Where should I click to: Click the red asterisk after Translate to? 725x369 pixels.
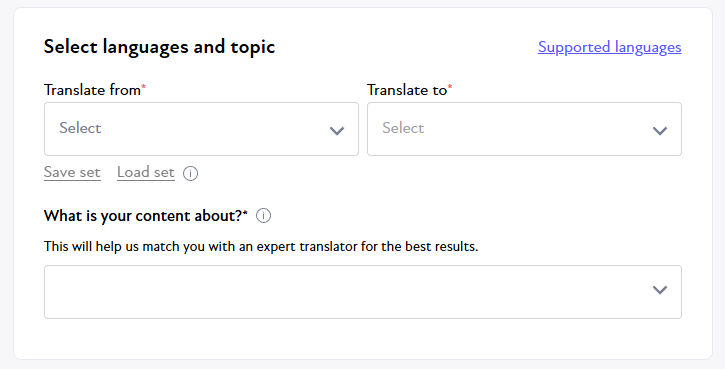(x=450, y=86)
